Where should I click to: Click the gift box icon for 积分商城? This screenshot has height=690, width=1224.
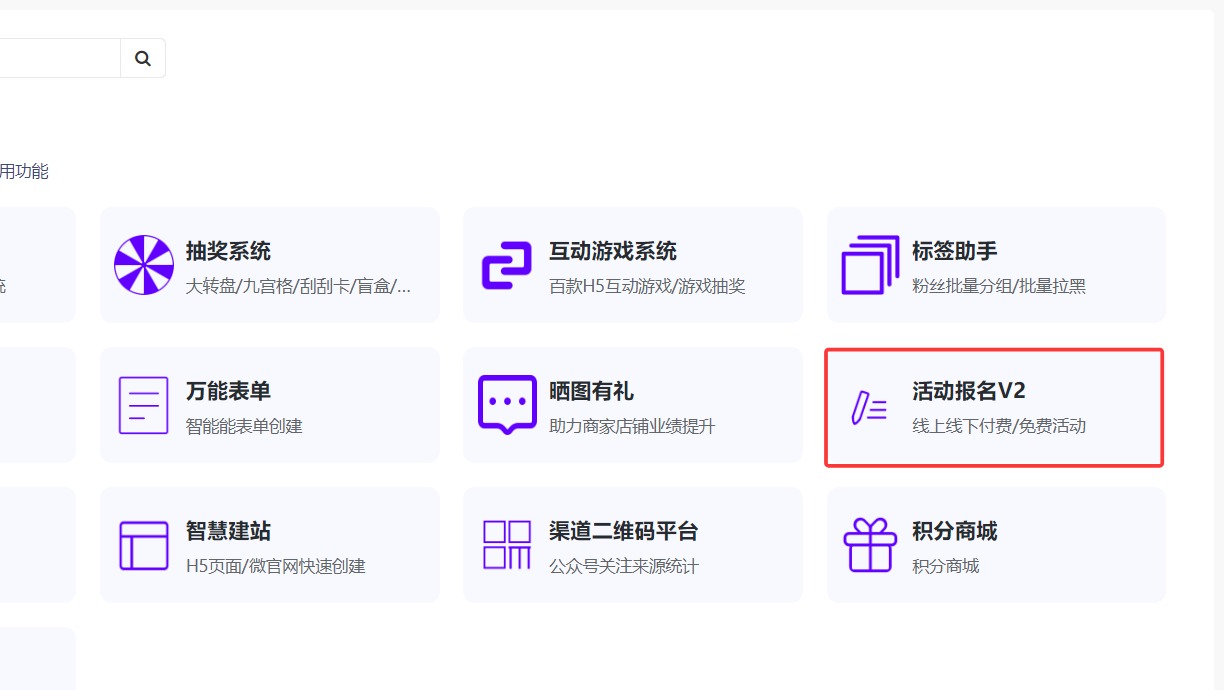(870, 545)
